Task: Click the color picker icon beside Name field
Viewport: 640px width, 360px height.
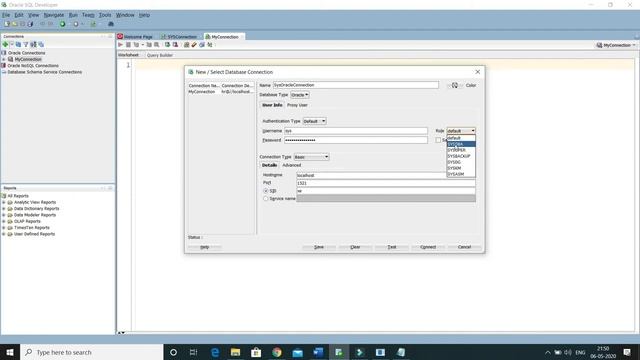Action: point(455,85)
